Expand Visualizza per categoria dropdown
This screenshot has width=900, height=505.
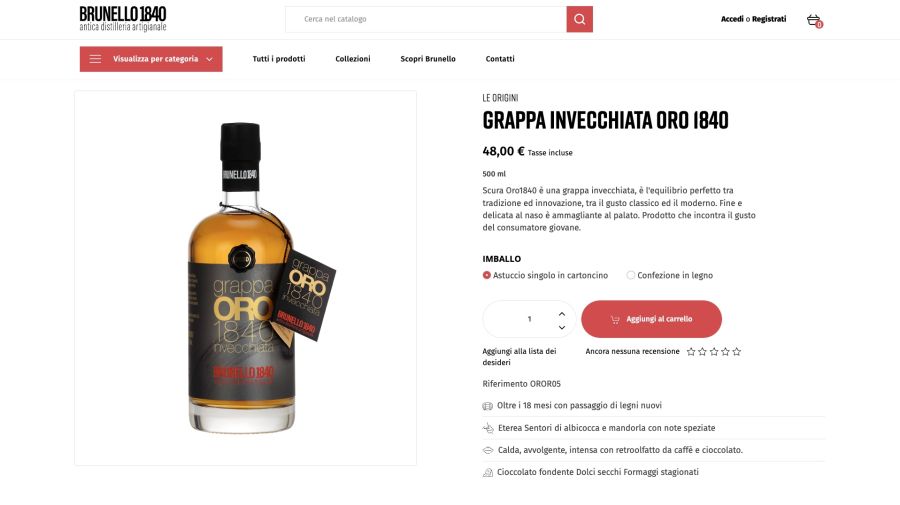151,59
